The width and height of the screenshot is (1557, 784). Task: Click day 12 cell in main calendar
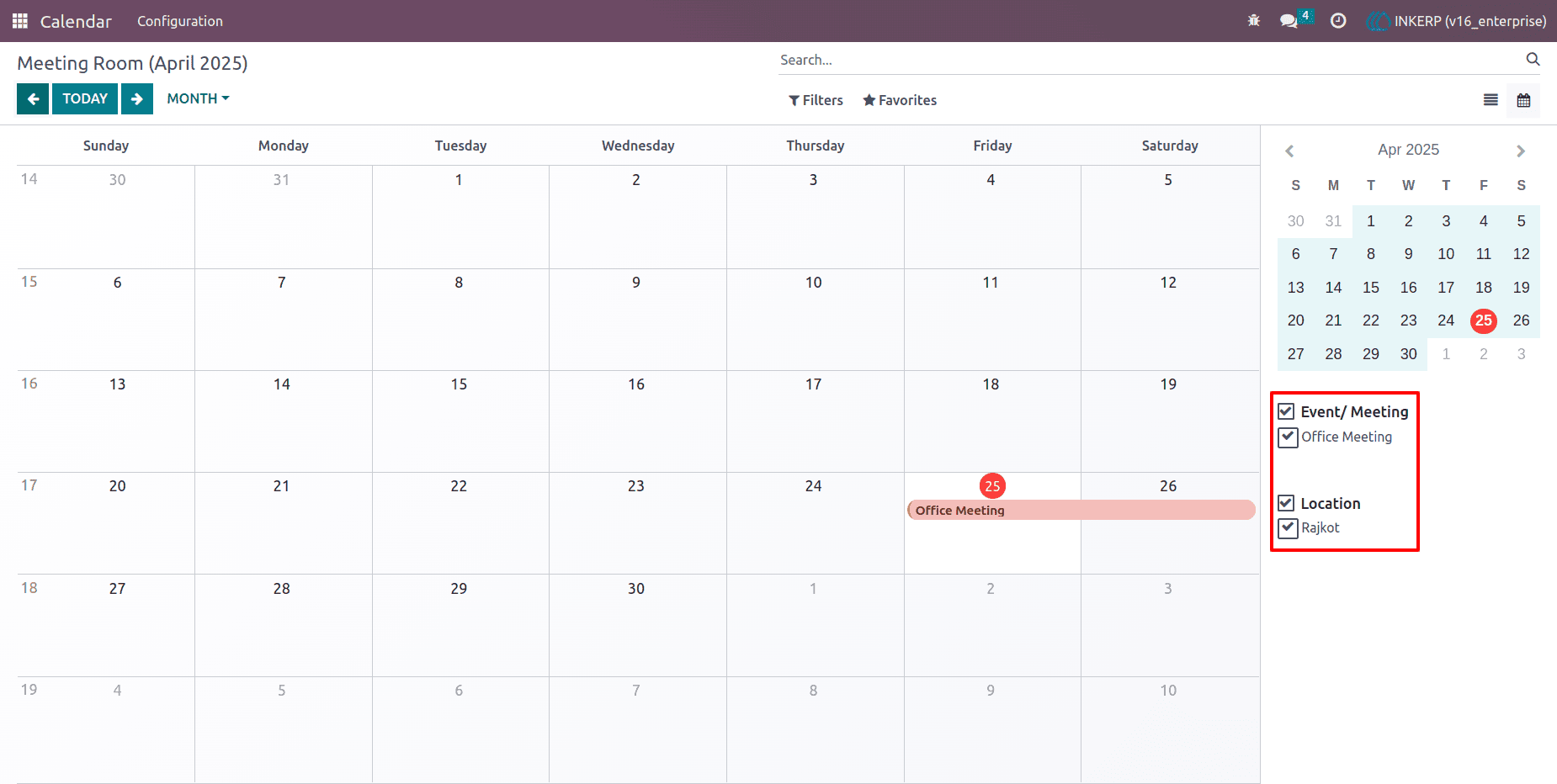pos(1170,320)
